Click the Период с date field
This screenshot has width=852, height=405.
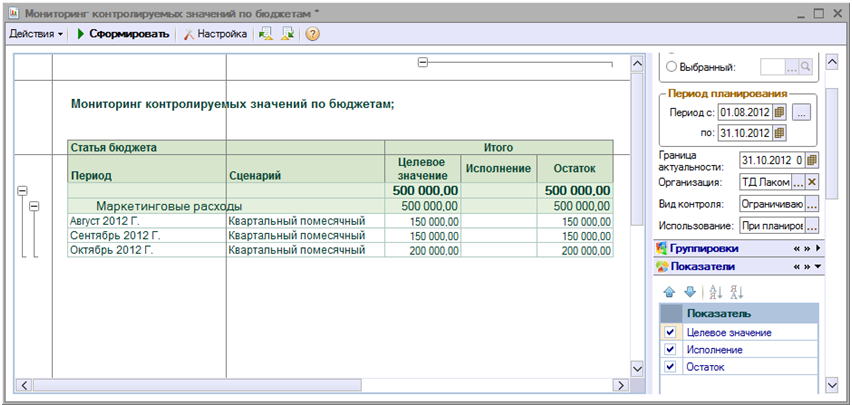pos(743,111)
